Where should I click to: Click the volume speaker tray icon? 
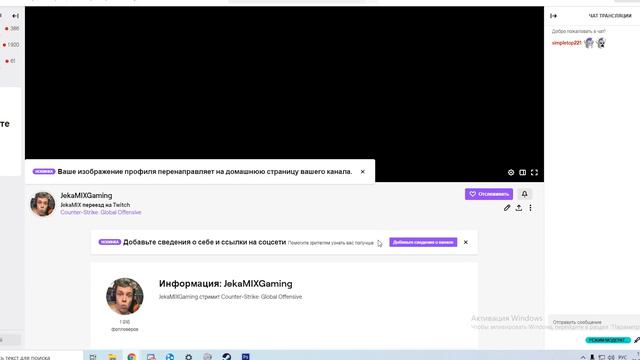pos(611,358)
